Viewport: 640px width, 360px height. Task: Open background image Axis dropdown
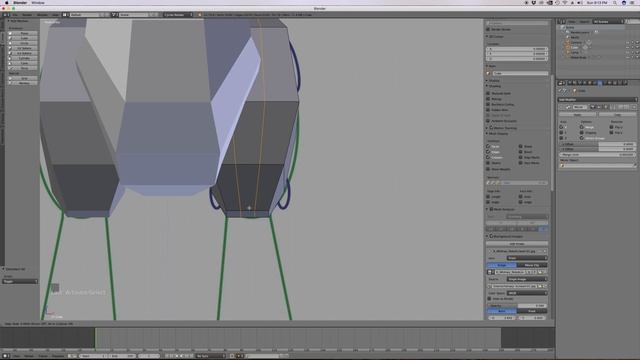[x=527, y=258]
